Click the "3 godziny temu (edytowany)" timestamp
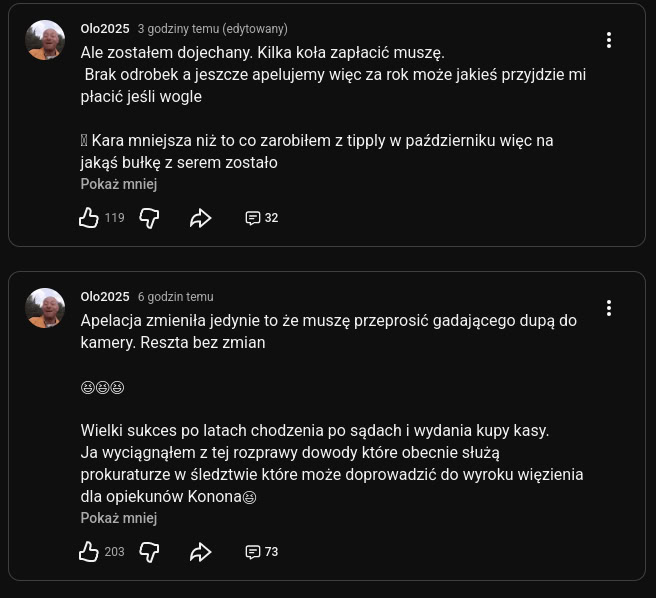The width and height of the screenshot is (656, 598). [212, 29]
